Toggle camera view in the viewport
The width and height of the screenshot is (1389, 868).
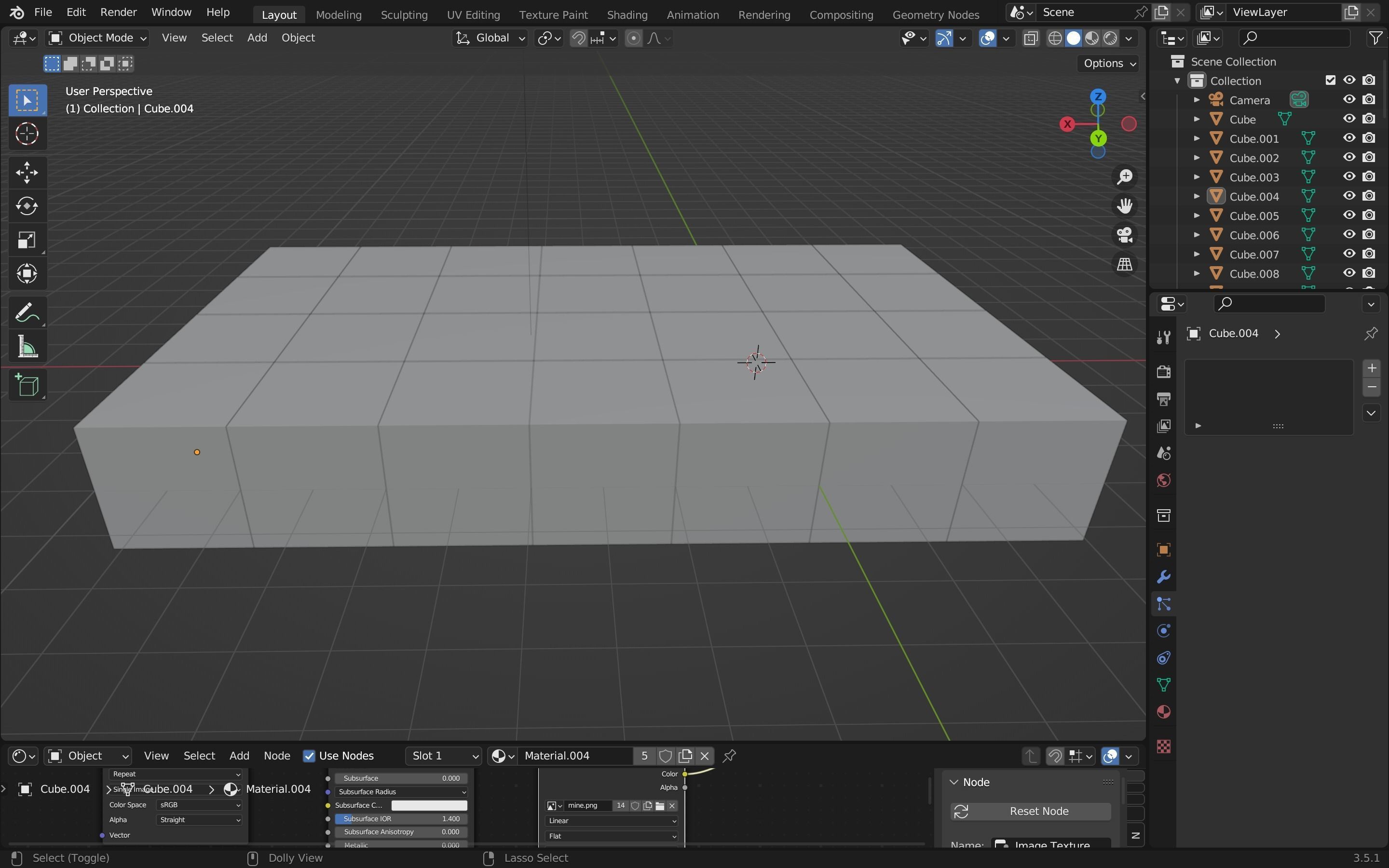pyautogui.click(x=1124, y=235)
